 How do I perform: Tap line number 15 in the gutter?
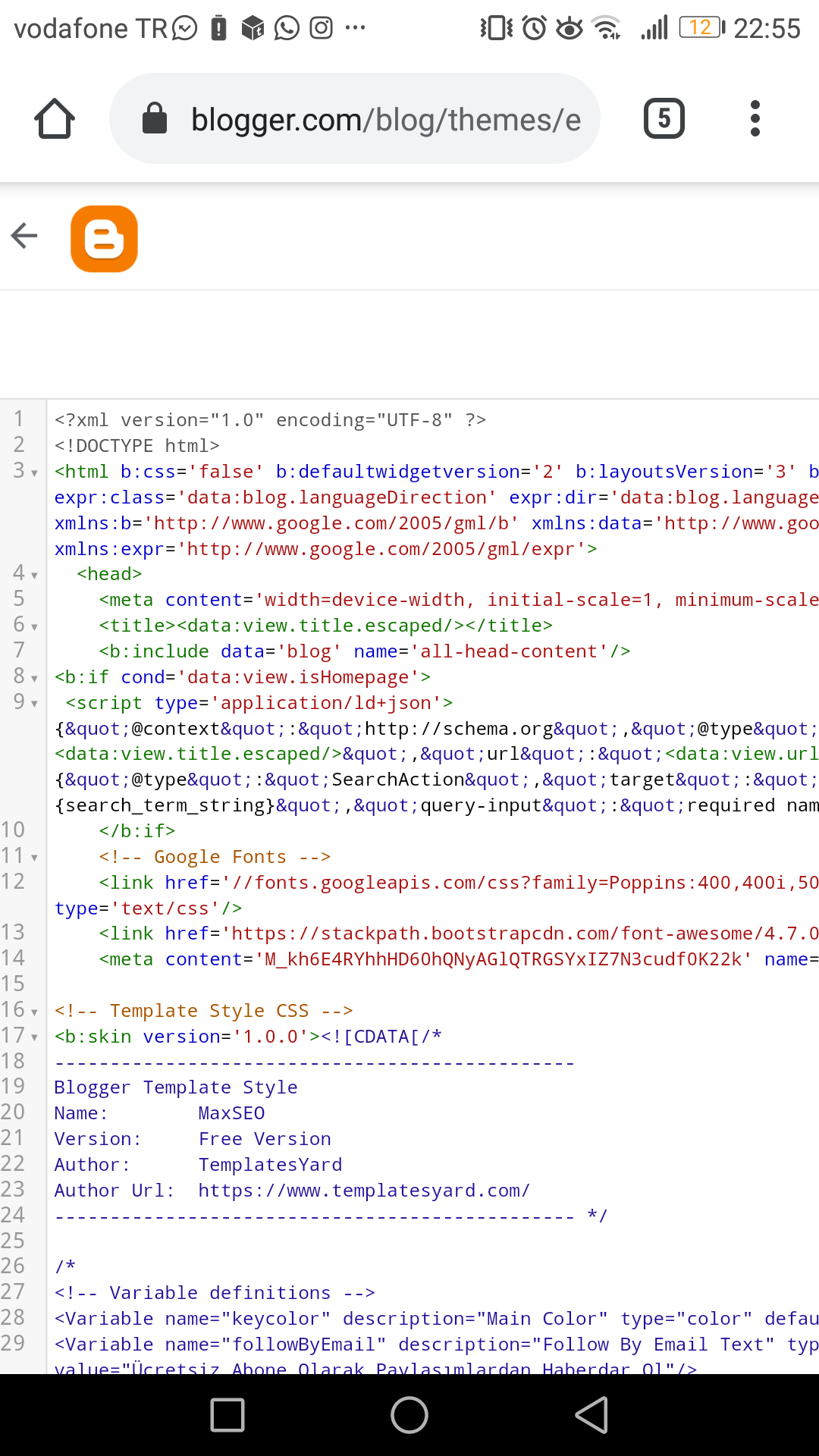pos(13,984)
